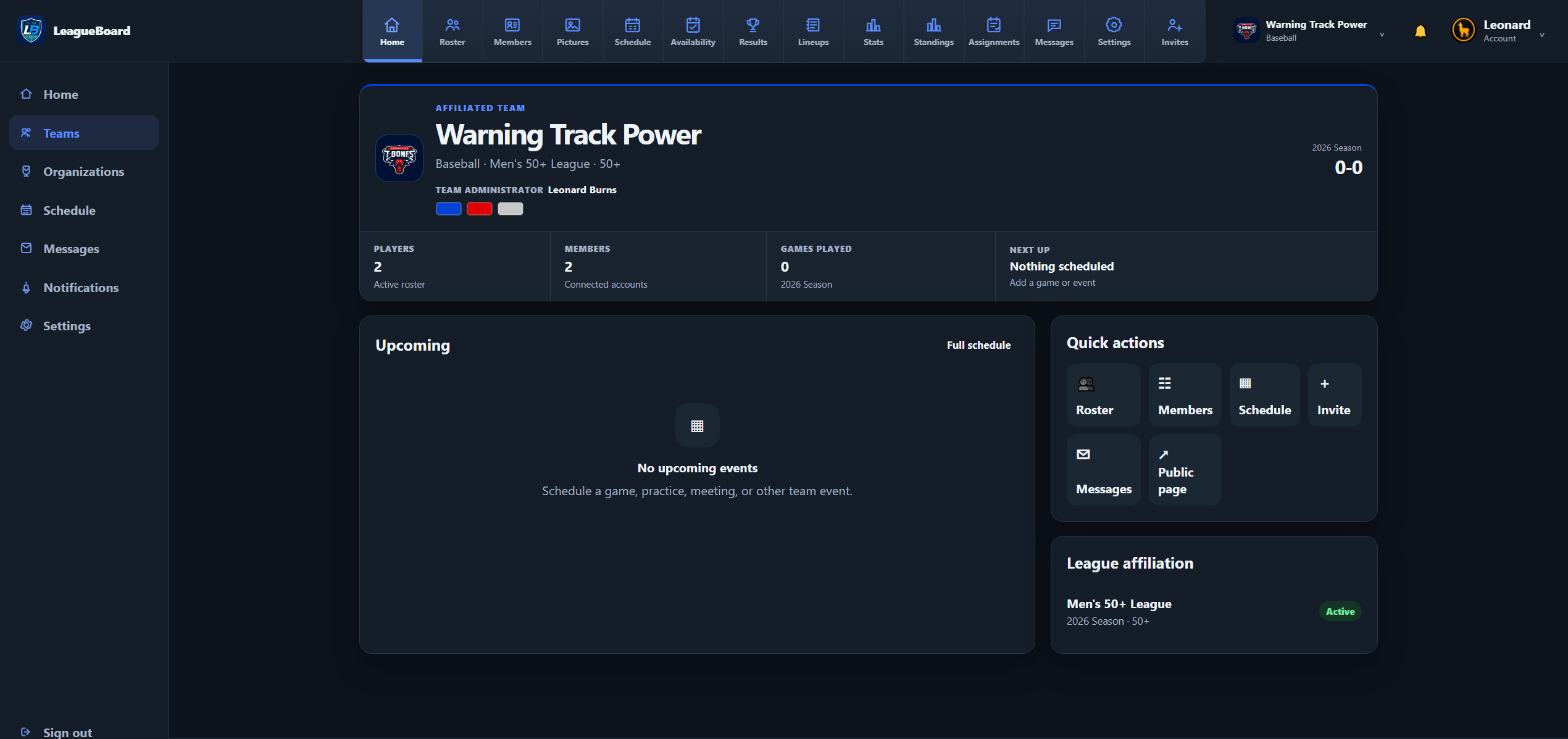Click the Schedule quick action
This screenshot has width=1568, height=739.
[1264, 395]
